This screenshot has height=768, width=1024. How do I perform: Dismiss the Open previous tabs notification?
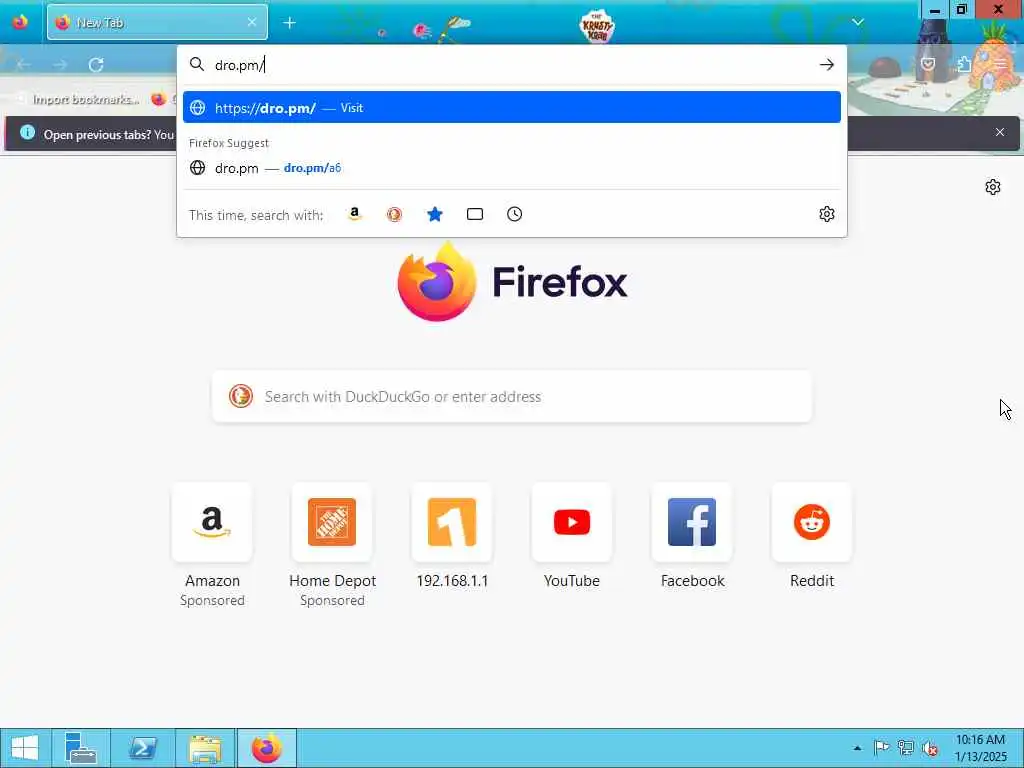coord(999,133)
